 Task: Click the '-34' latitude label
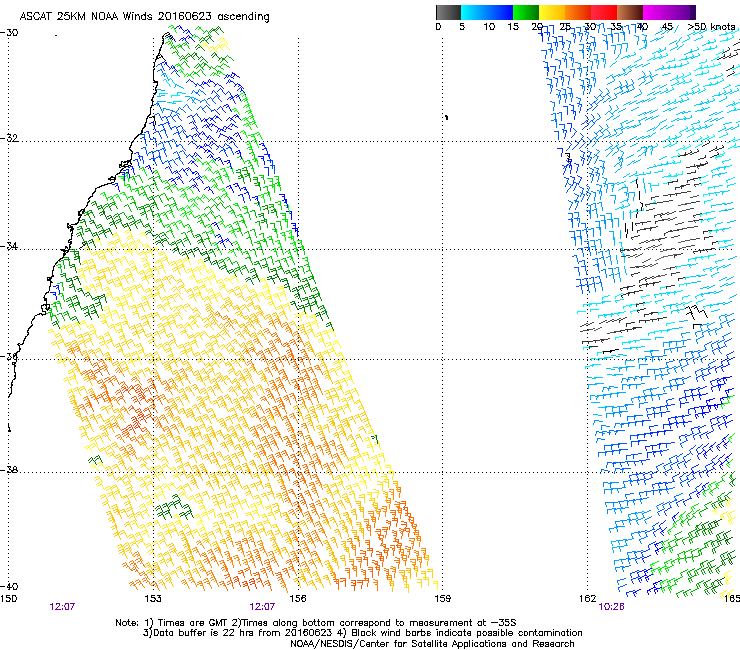pyautogui.click(x=9, y=246)
